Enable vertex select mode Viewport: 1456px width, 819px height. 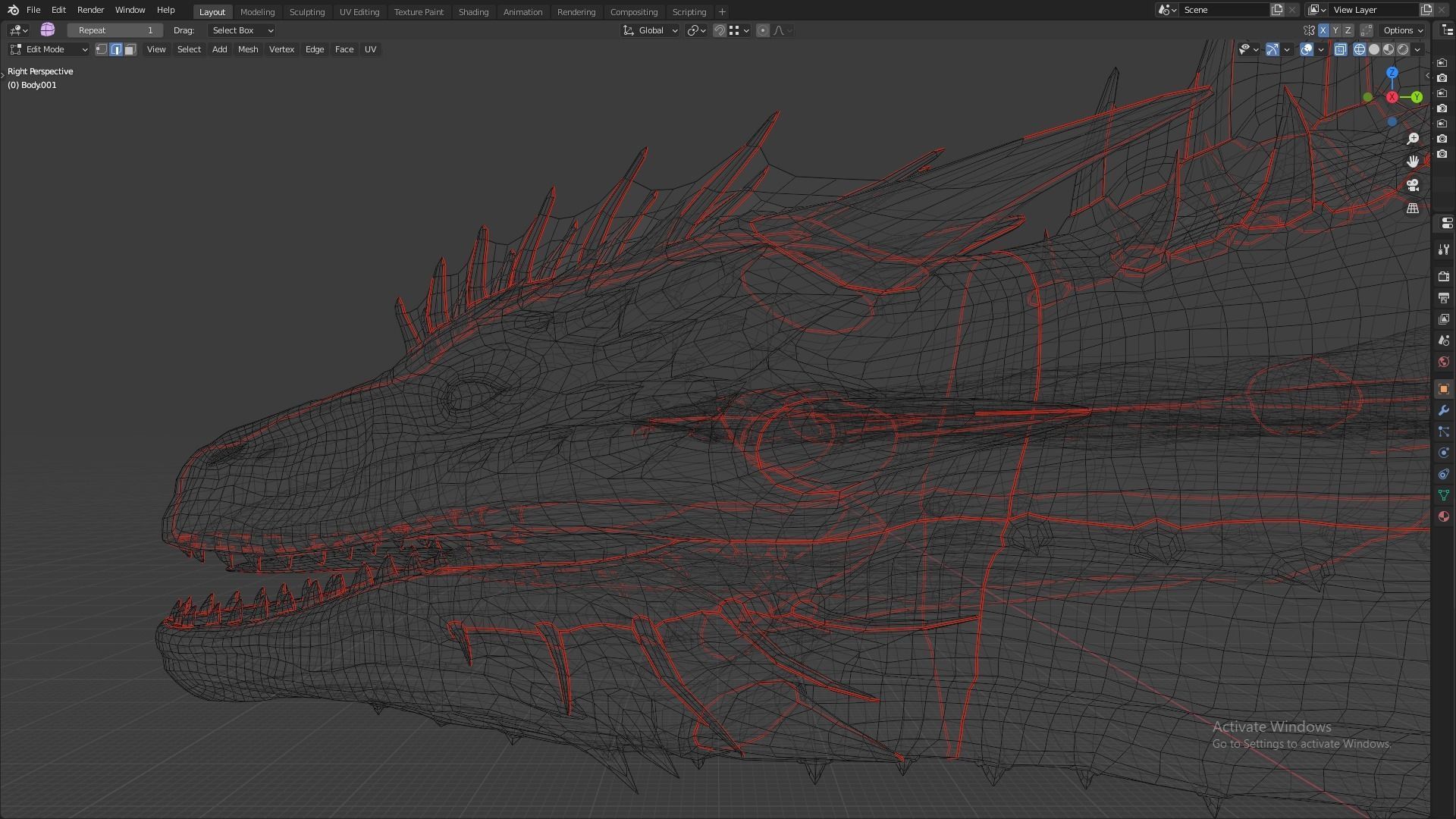tap(102, 49)
